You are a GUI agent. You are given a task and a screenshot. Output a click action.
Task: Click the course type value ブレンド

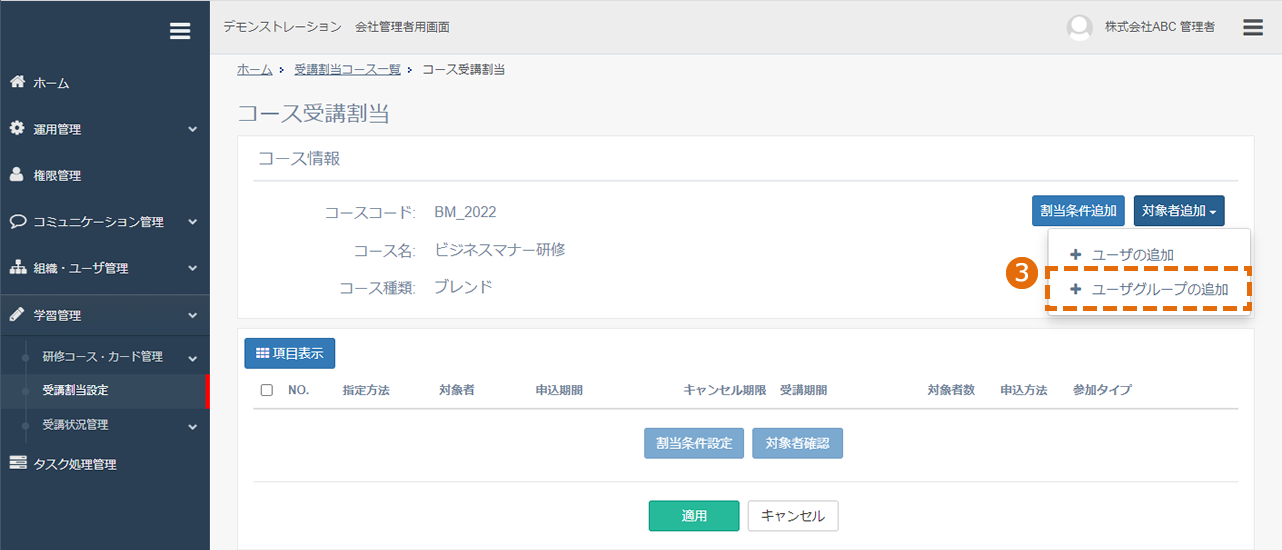(x=464, y=287)
